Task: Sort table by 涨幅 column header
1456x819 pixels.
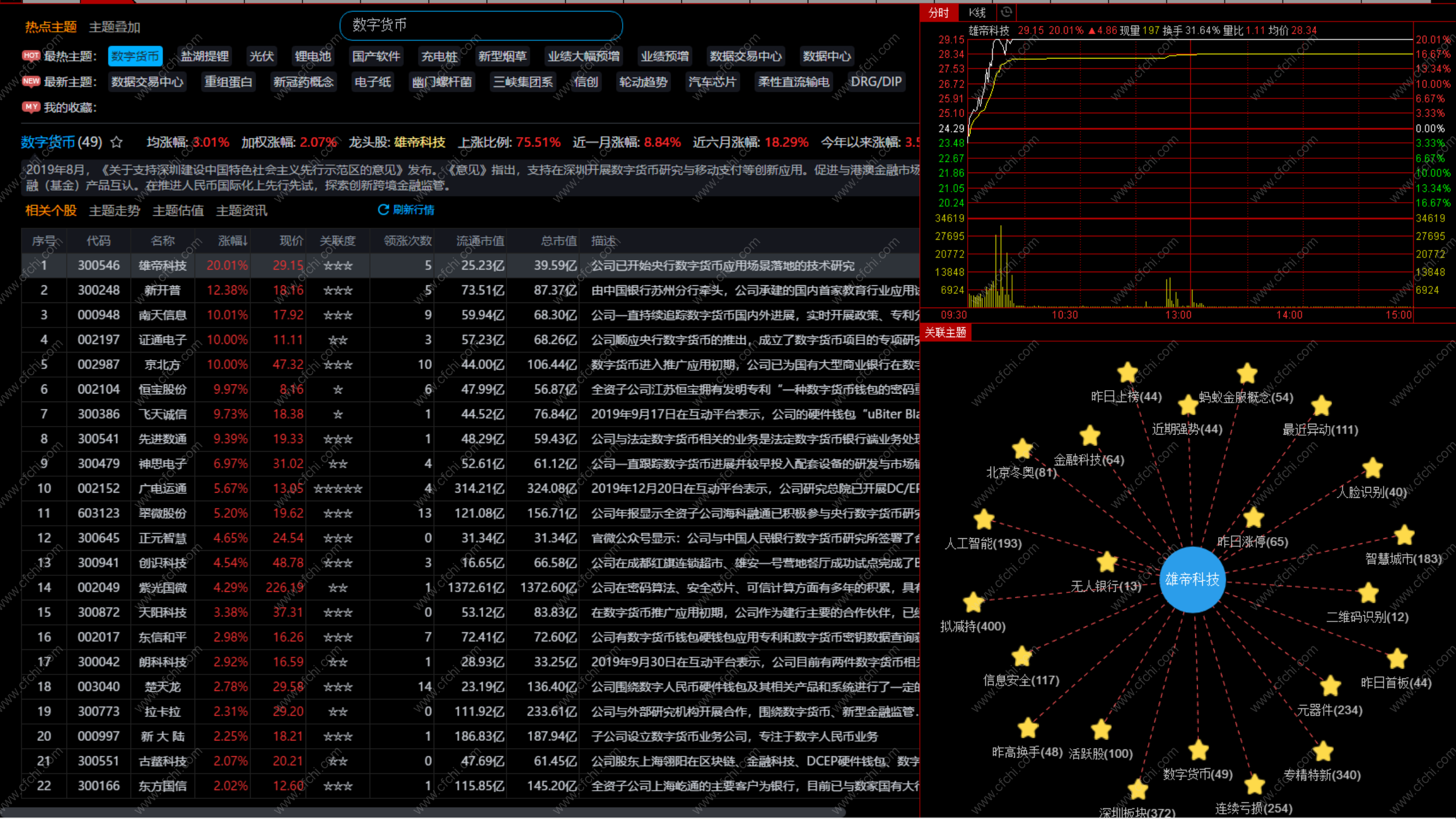Action: [x=232, y=241]
